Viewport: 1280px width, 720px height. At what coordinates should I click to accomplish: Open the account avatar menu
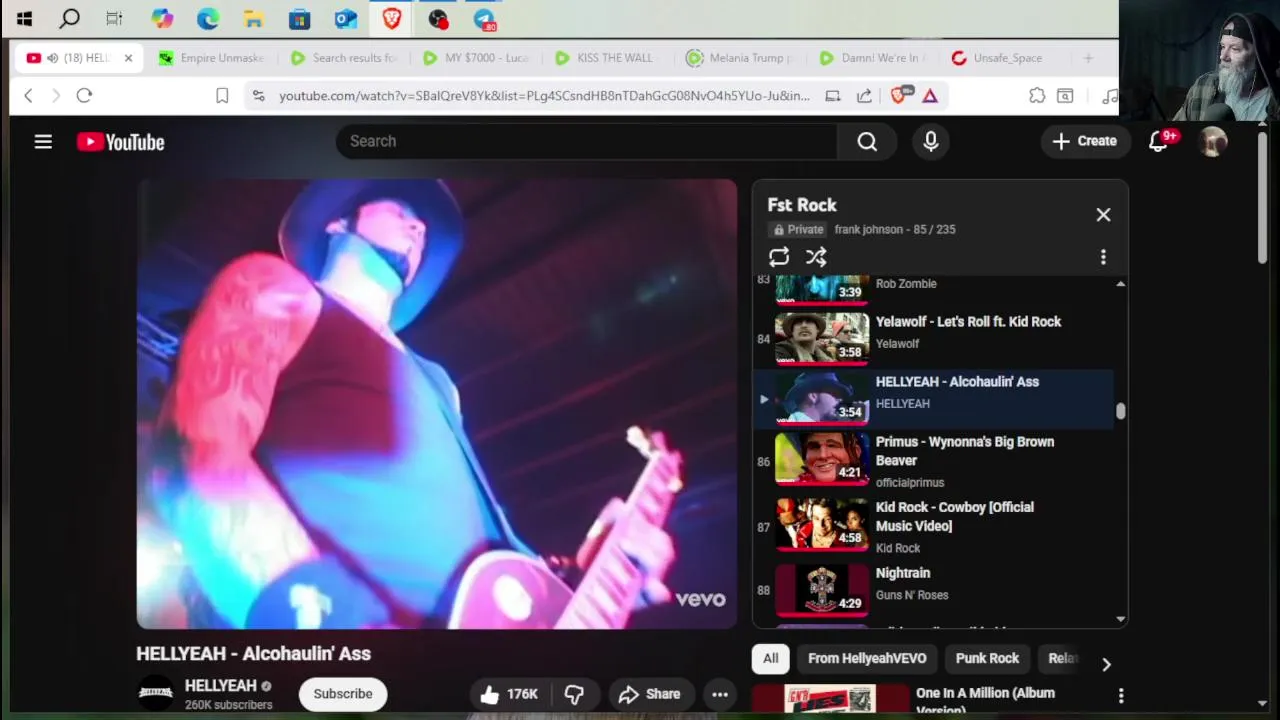[x=1213, y=141]
